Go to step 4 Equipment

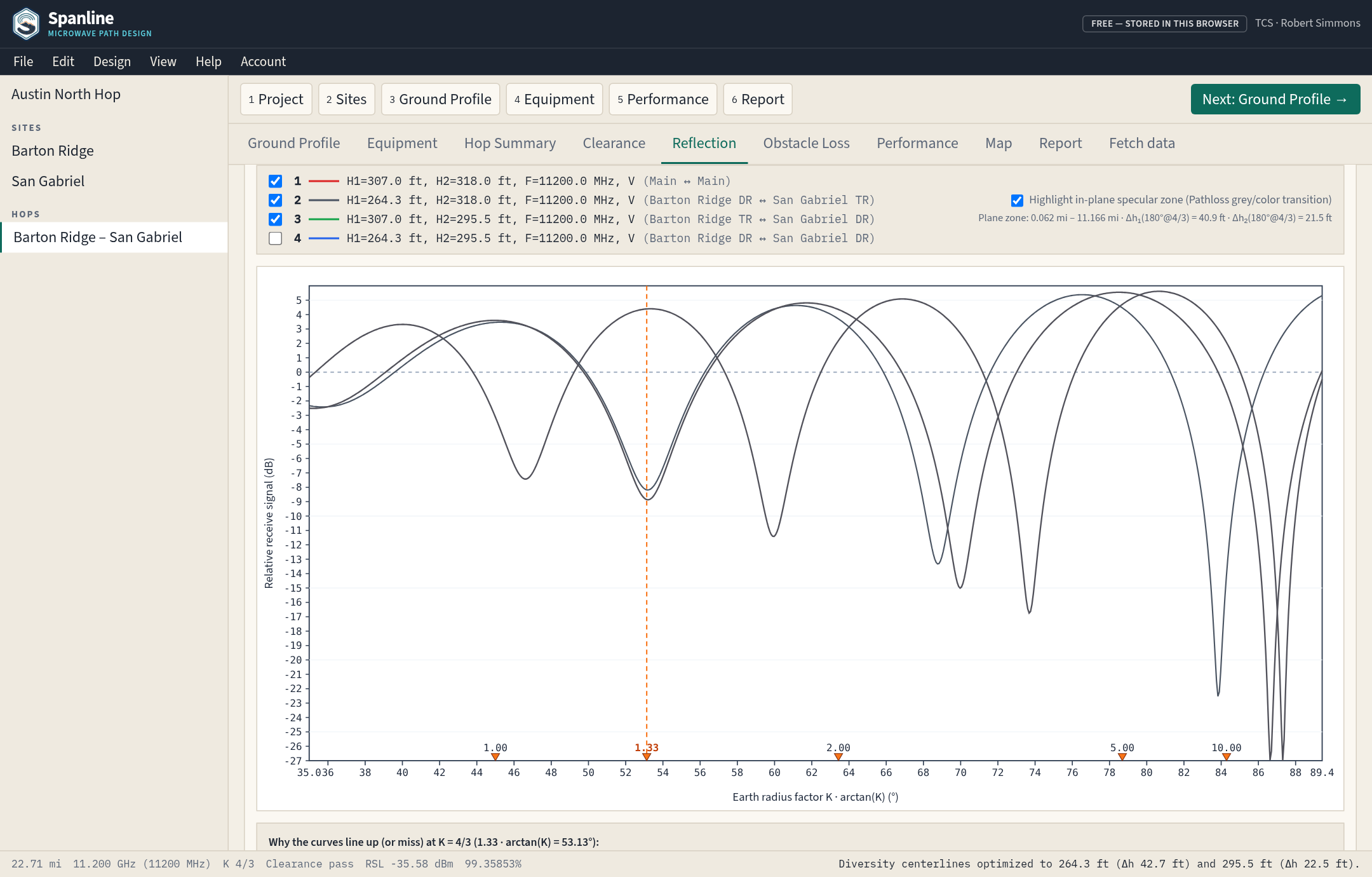[555, 99]
